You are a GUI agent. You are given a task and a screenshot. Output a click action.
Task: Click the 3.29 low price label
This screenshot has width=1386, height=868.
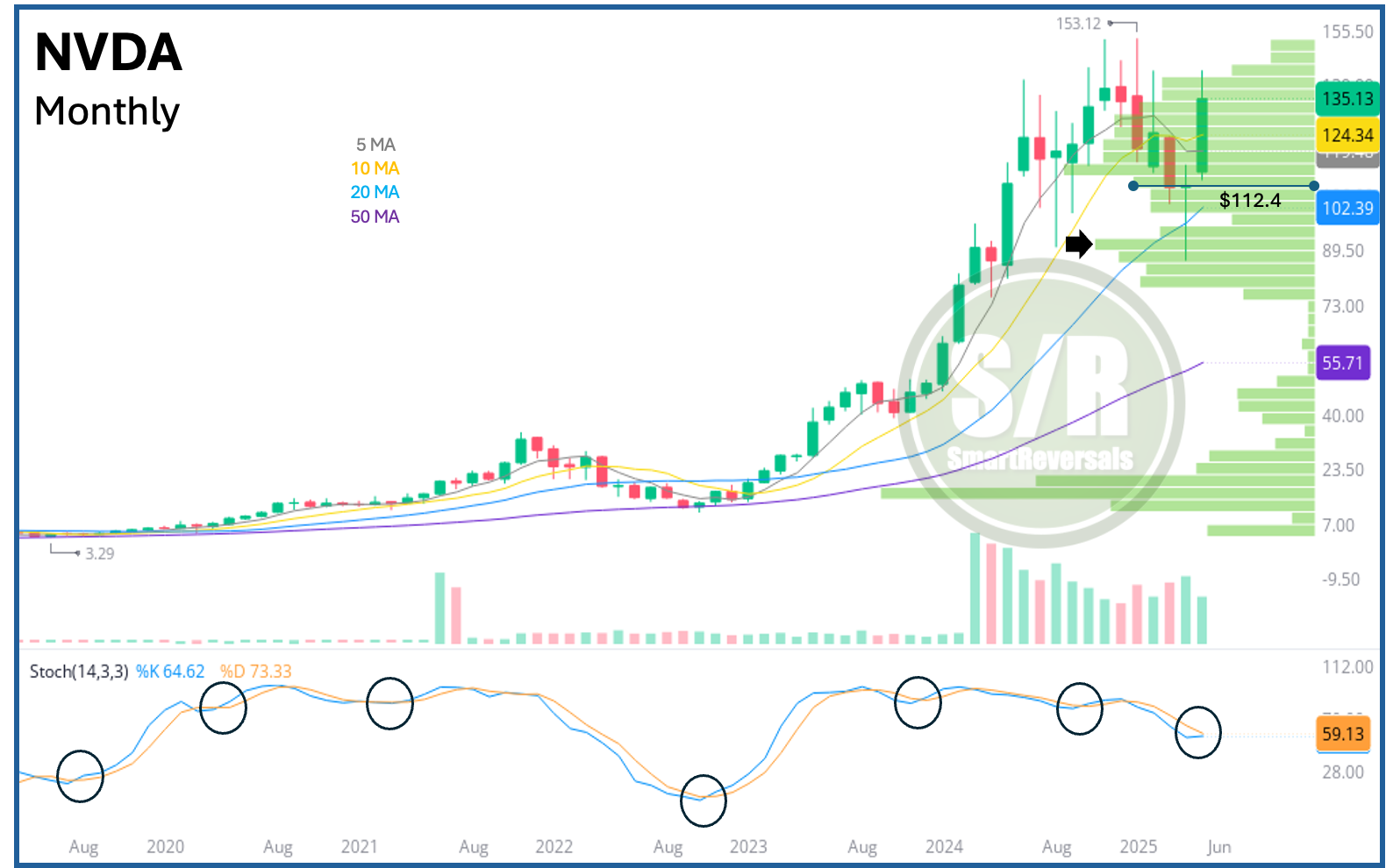coord(100,554)
